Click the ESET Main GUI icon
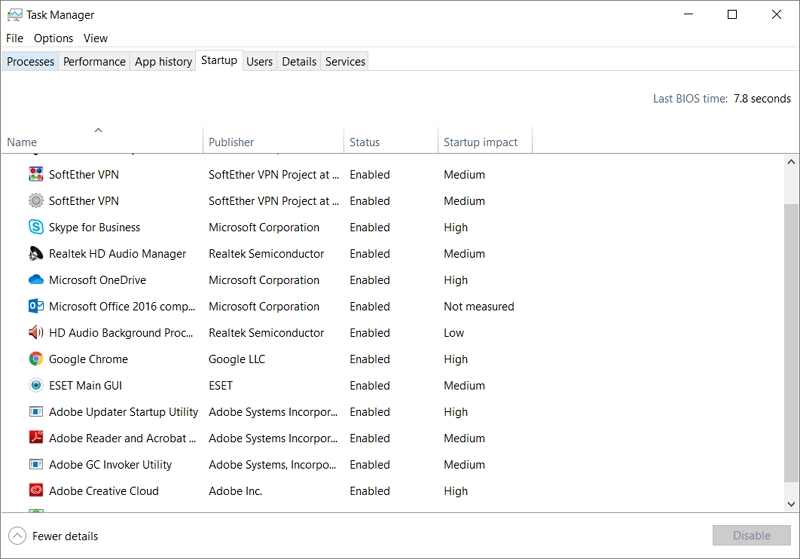The width and height of the screenshot is (800, 559). [x=36, y=386]
